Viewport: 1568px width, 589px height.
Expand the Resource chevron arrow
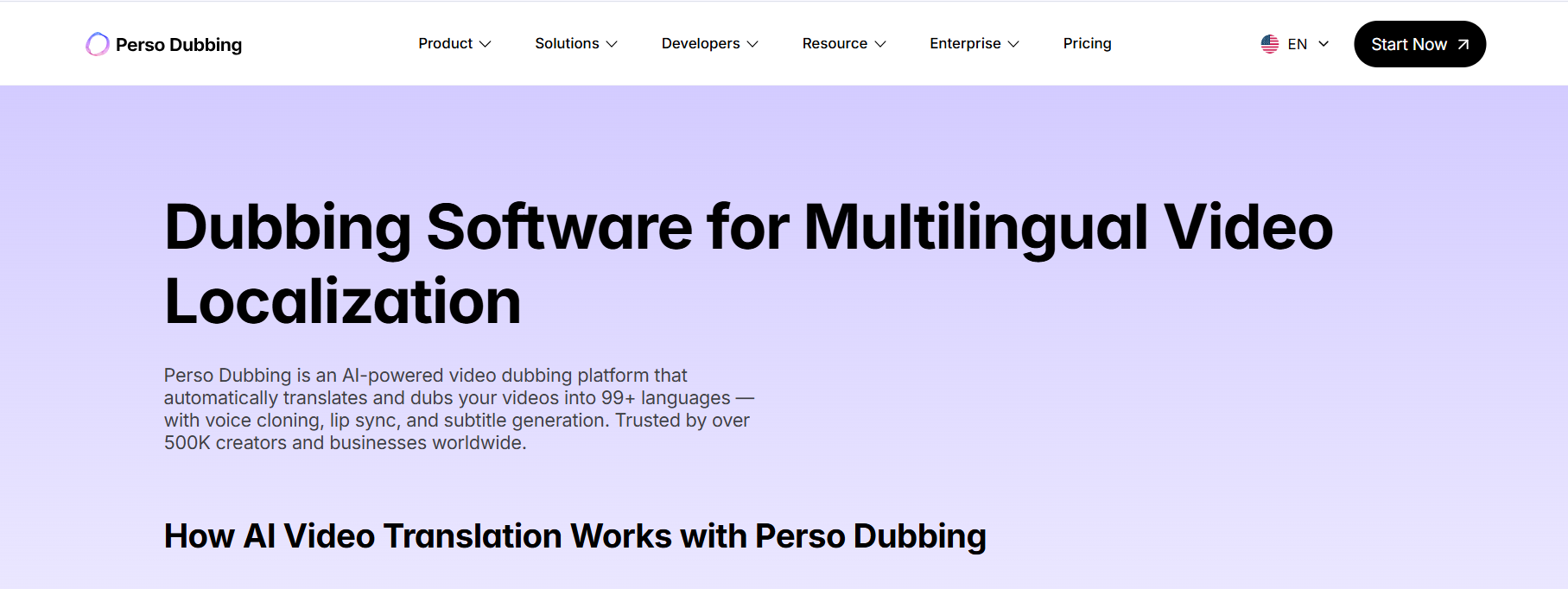(x=880, y=44)
